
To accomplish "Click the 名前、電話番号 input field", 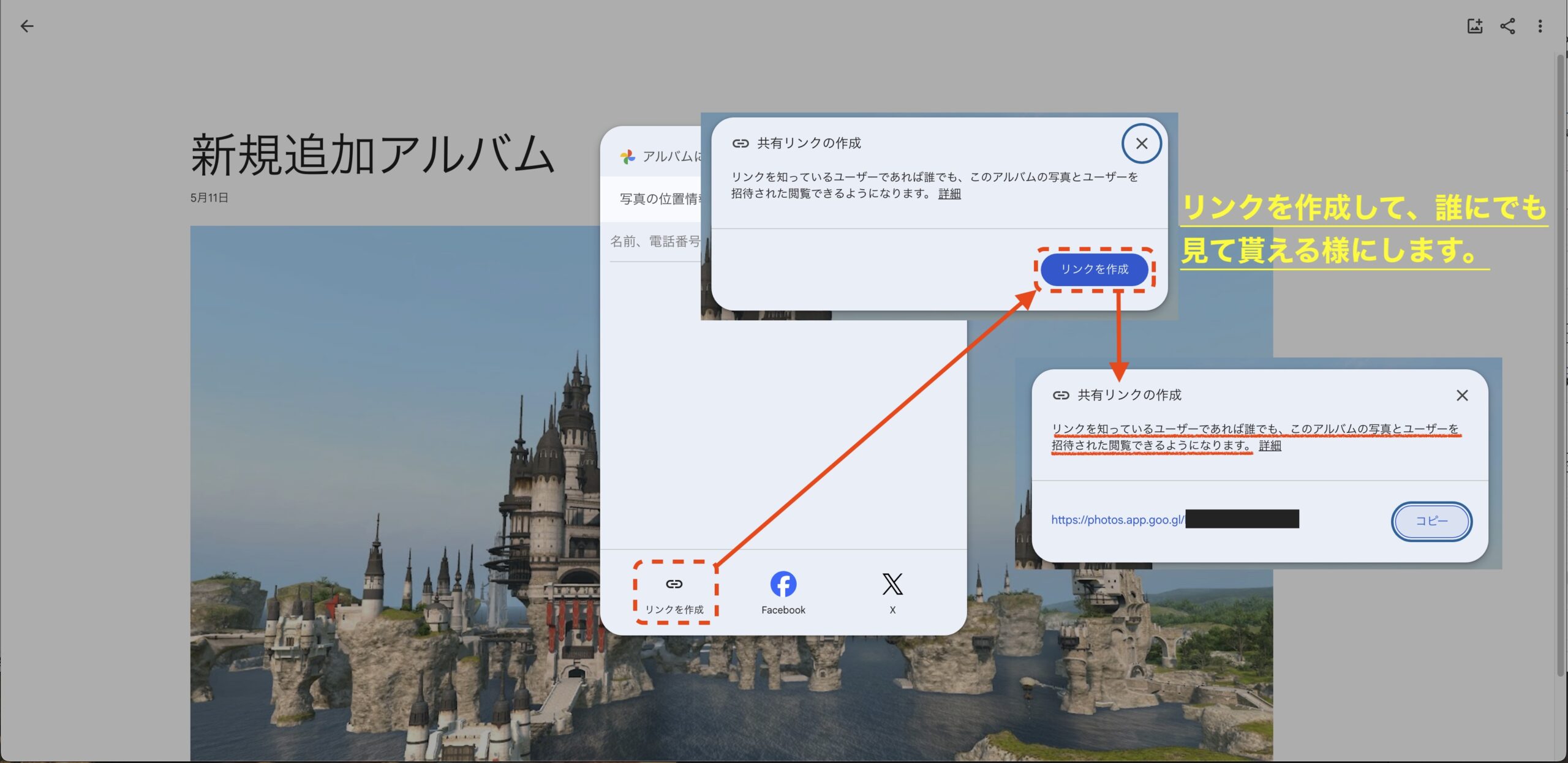I will (x=655, y=242).
